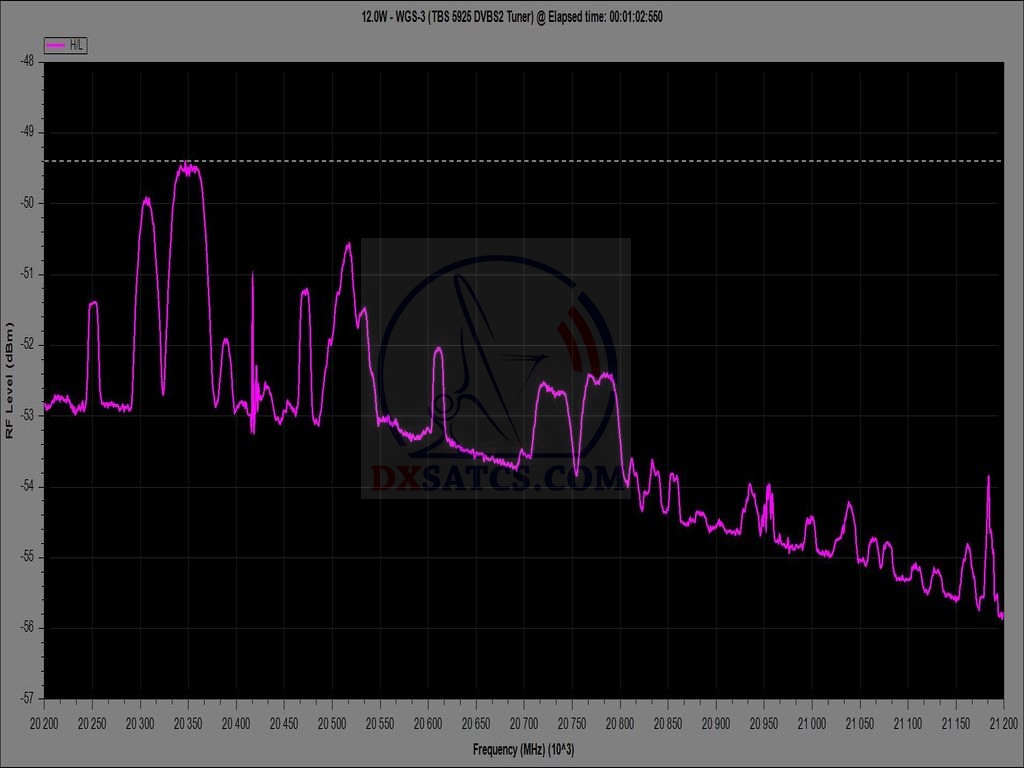1024x768 pixels.
Task: Click the chart title showing WGS-3 tuner
Action: tap(512, 17)
